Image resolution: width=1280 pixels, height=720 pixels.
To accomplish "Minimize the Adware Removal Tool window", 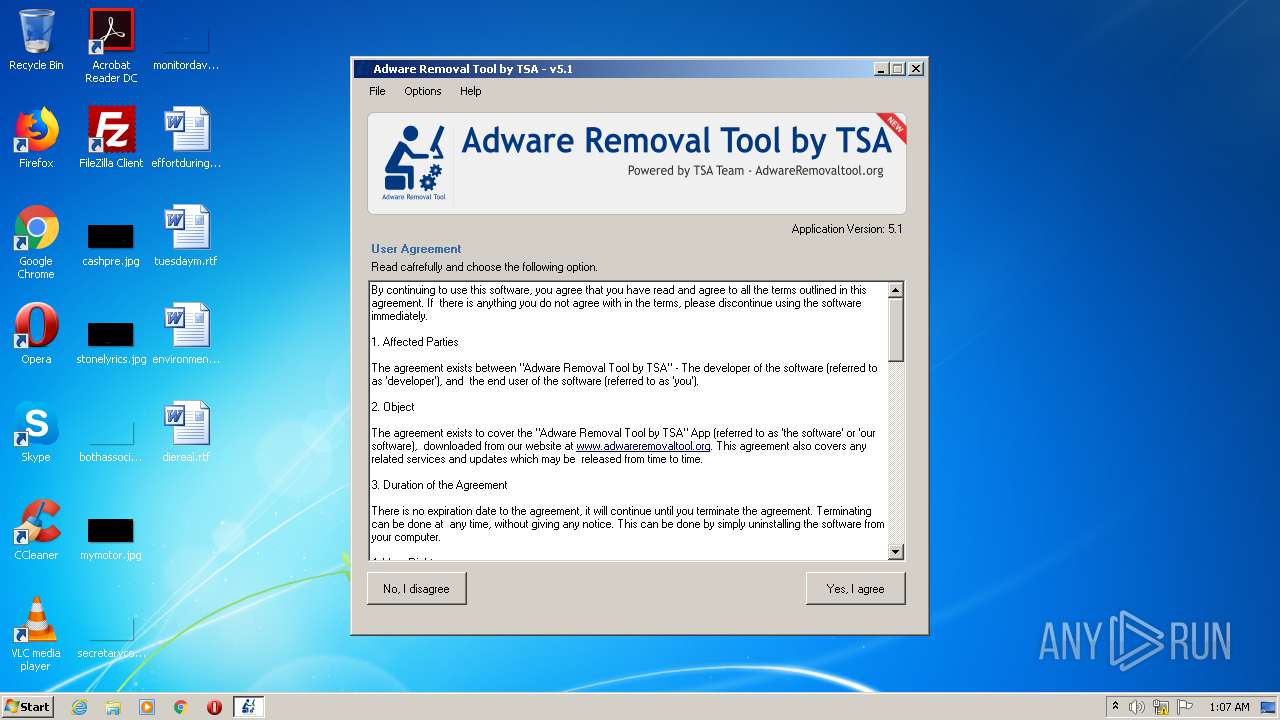I will 880,69.
